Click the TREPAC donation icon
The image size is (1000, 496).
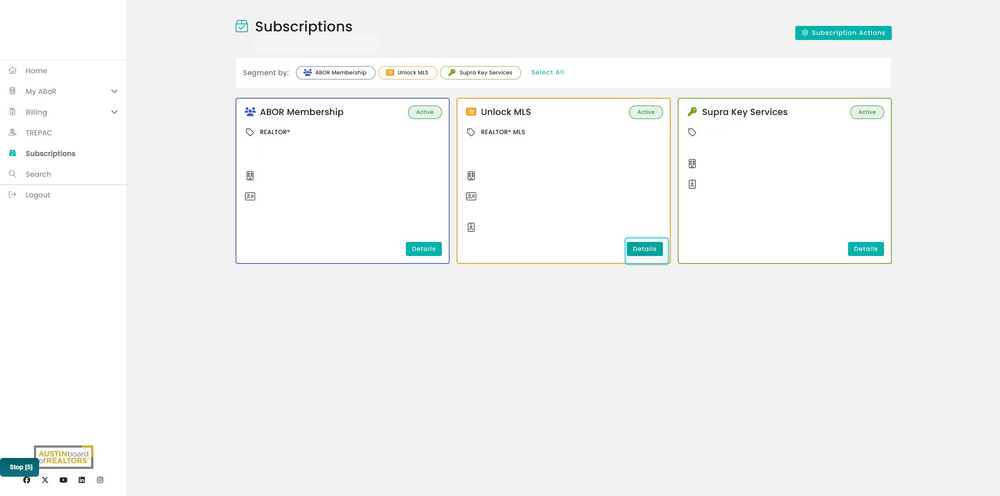(12, 133)
